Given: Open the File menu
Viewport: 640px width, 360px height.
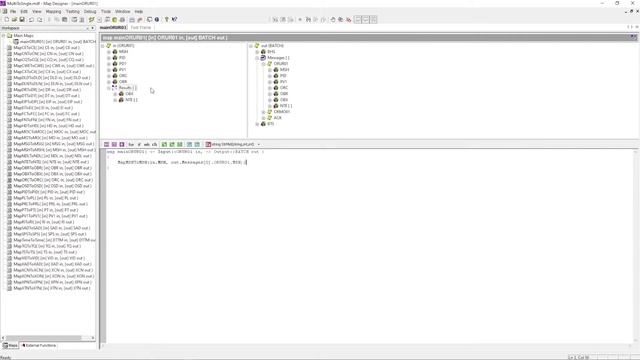Looking at the screenshot, I should 13,11.
